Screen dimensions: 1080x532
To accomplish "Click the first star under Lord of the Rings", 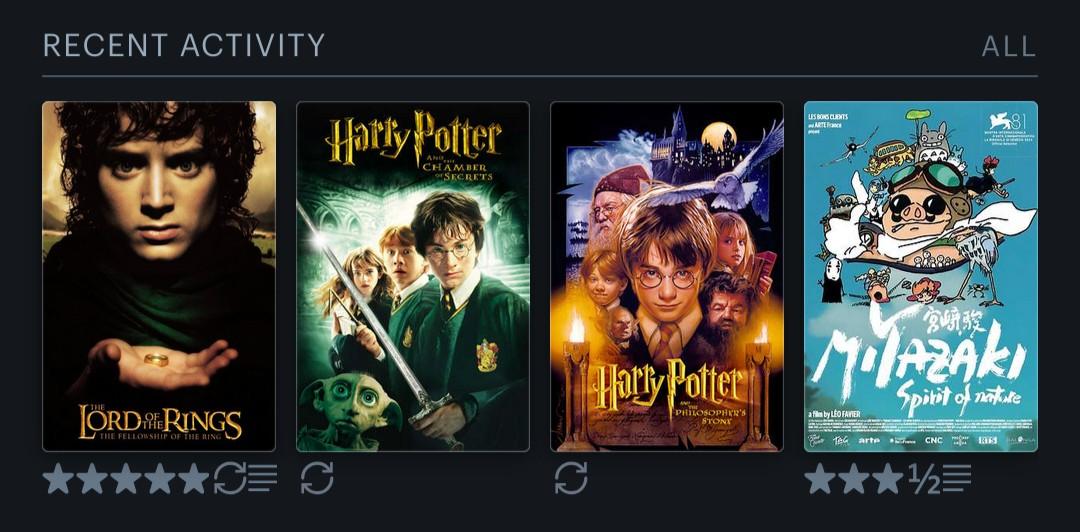I will pyautogui.click(x=59, y=478).
